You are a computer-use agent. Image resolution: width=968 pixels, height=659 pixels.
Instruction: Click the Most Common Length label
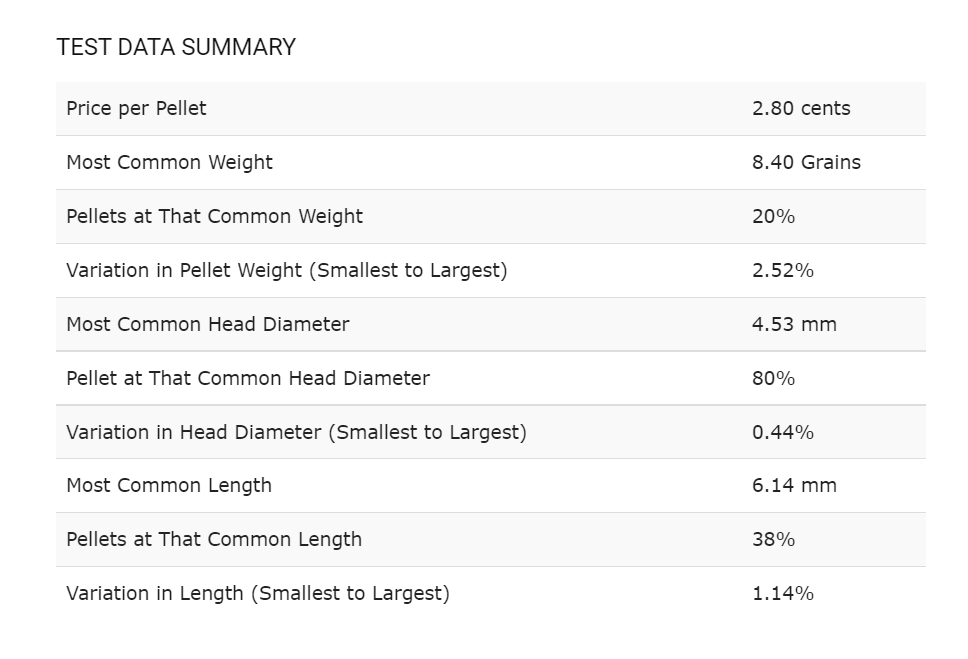tap(169, 485)
